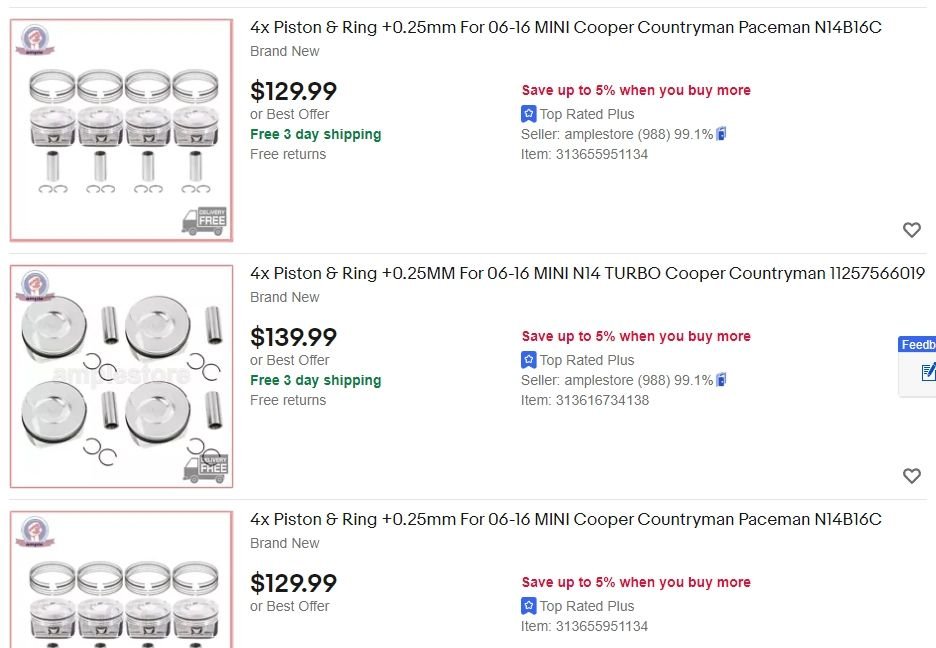Click 'Save up to 5%' on the $139.99 listing
Screen dimensions: 936x648
click(635, 336)
